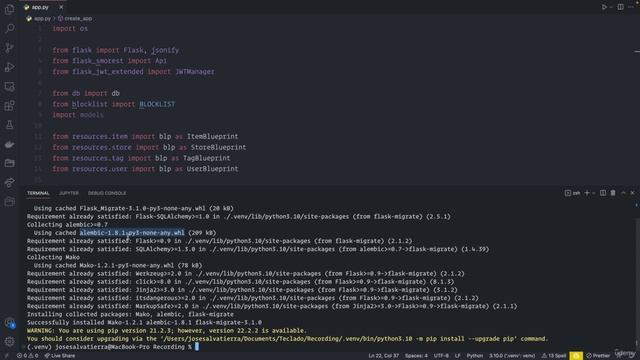Open the Remote Explorer view

pos(9,87)
